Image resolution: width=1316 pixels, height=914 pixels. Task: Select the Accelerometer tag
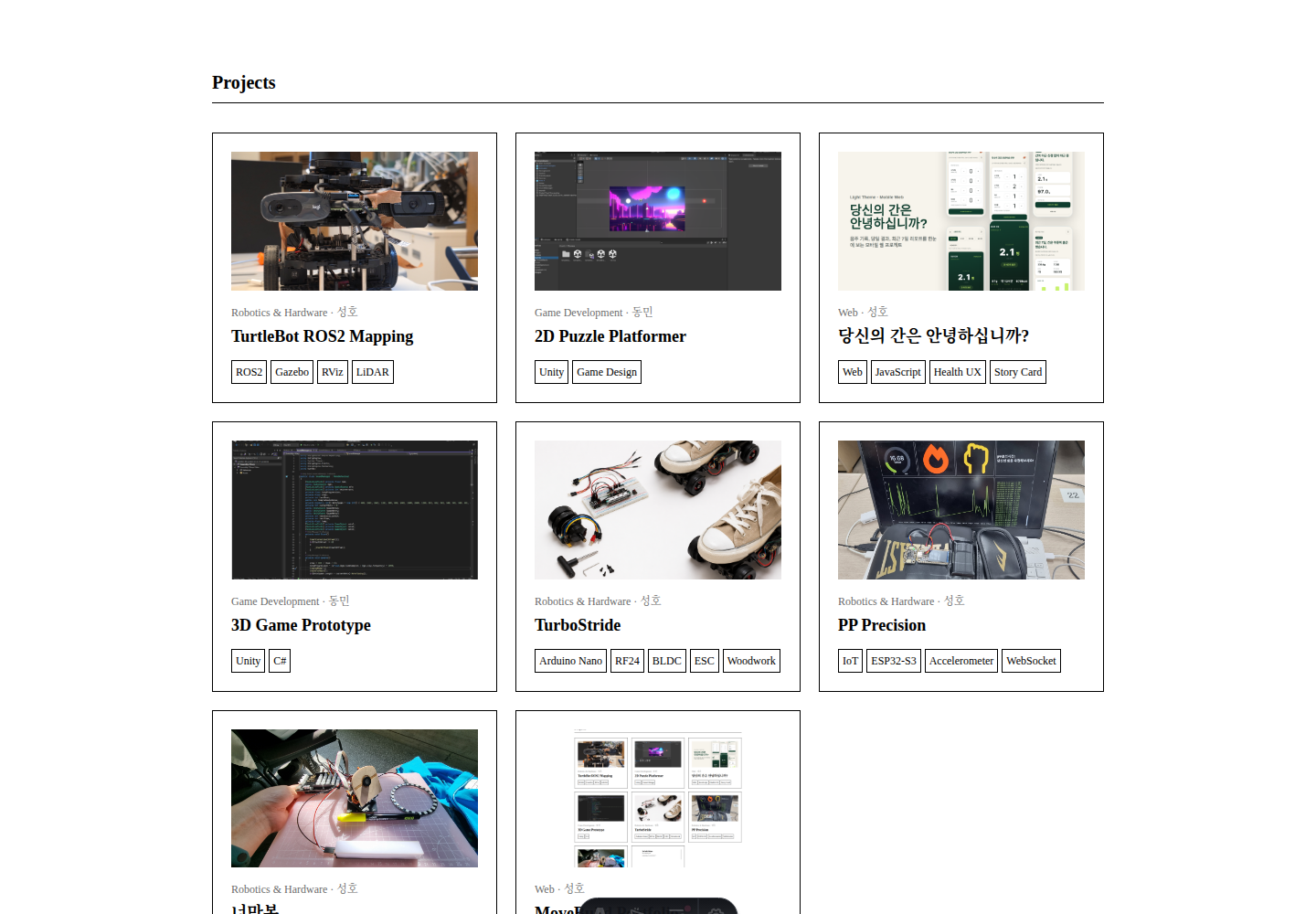pyautogui.click(x=961, y=661)
